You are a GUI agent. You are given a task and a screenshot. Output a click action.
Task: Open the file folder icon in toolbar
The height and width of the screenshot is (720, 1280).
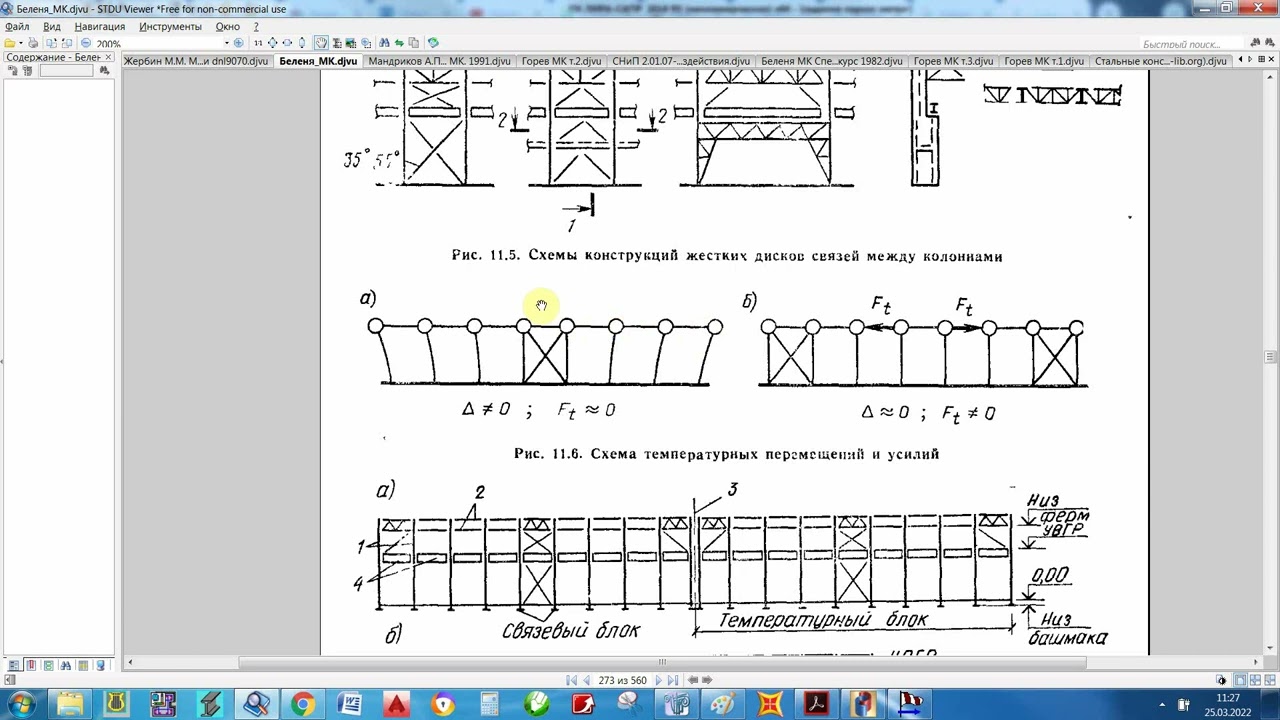coord(9,43)
